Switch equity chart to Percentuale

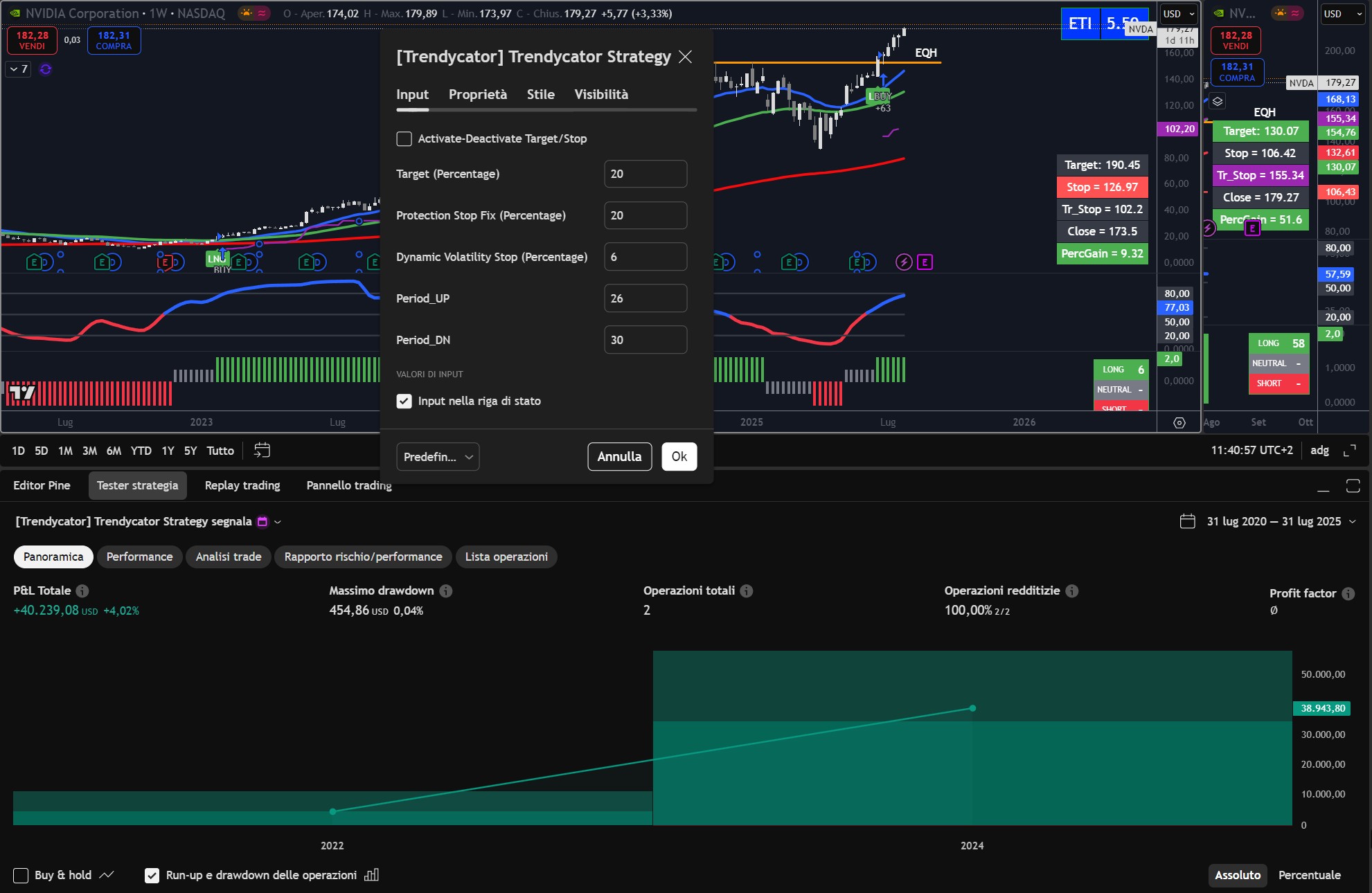[1309, 875]
